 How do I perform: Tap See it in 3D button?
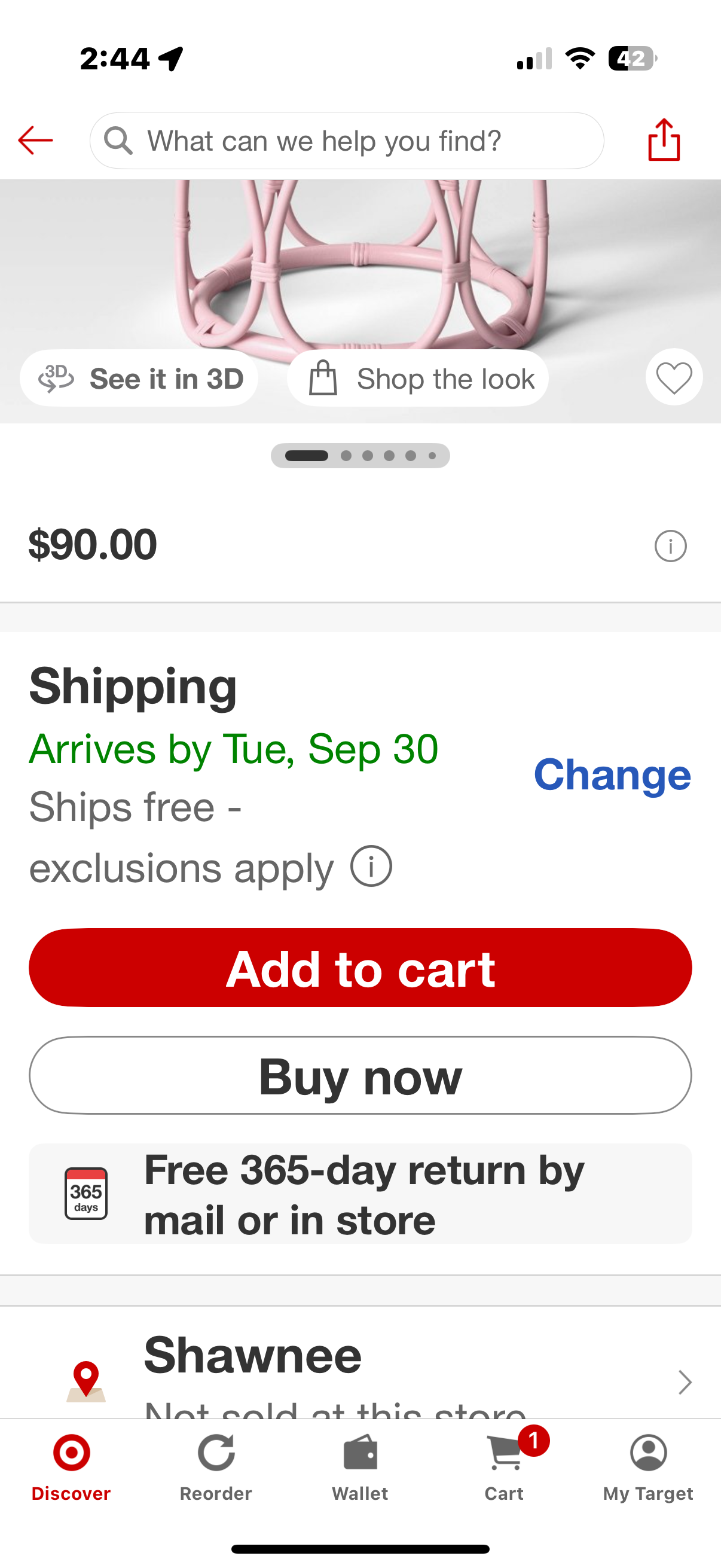point(139,379)
